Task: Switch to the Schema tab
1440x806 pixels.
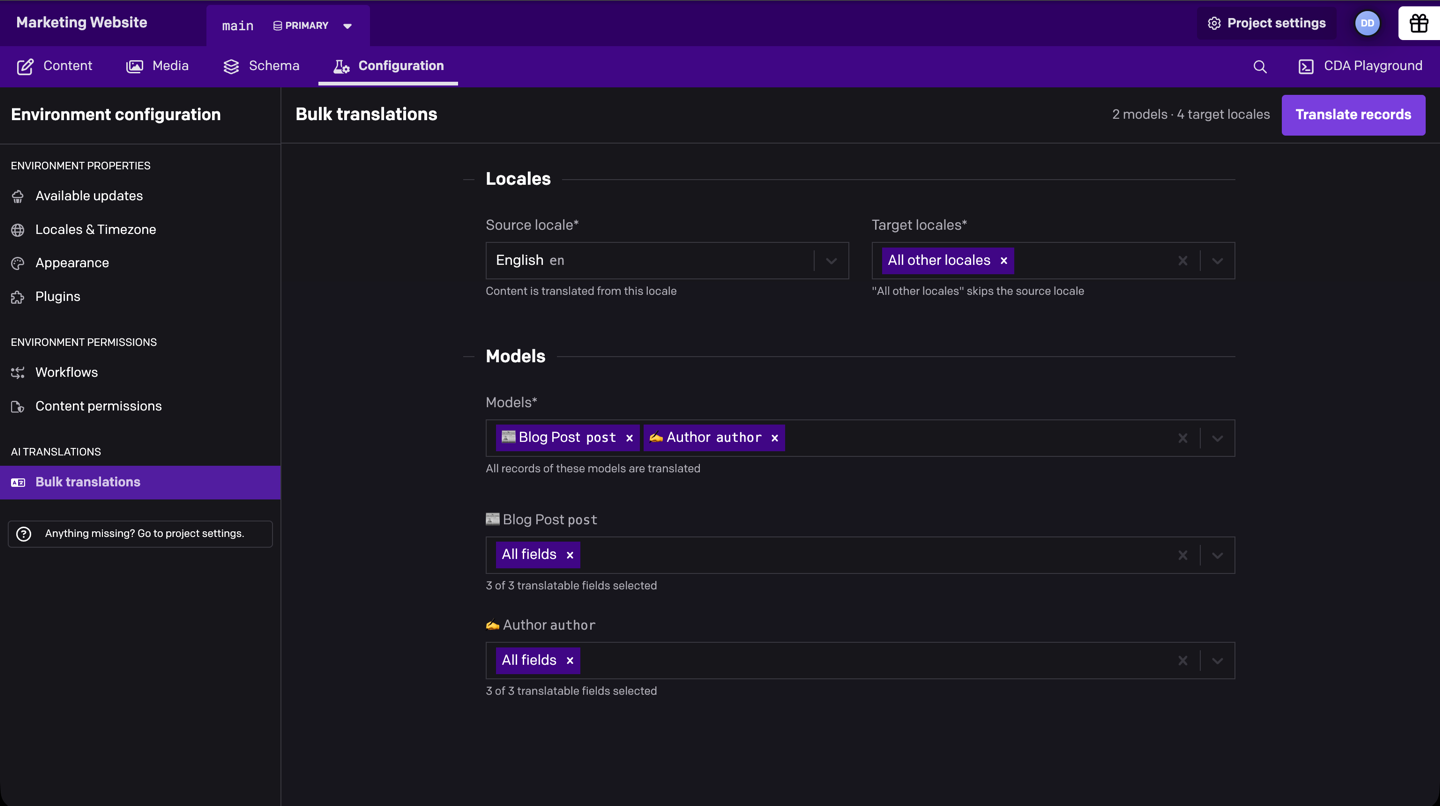Action: click(x=261, y=66)
